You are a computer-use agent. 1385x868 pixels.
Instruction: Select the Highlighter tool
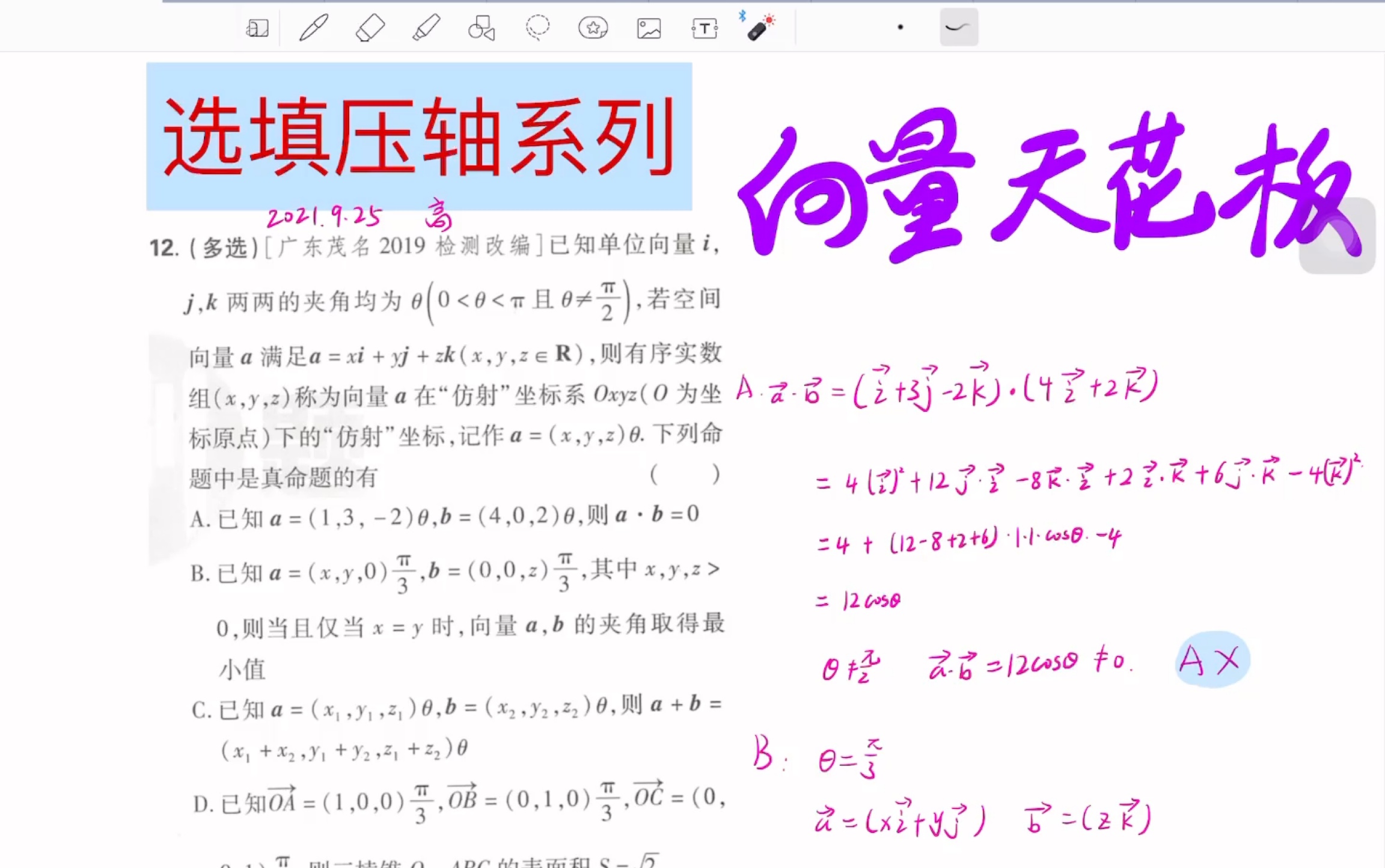pyautogui.click(x=426, y=28)
